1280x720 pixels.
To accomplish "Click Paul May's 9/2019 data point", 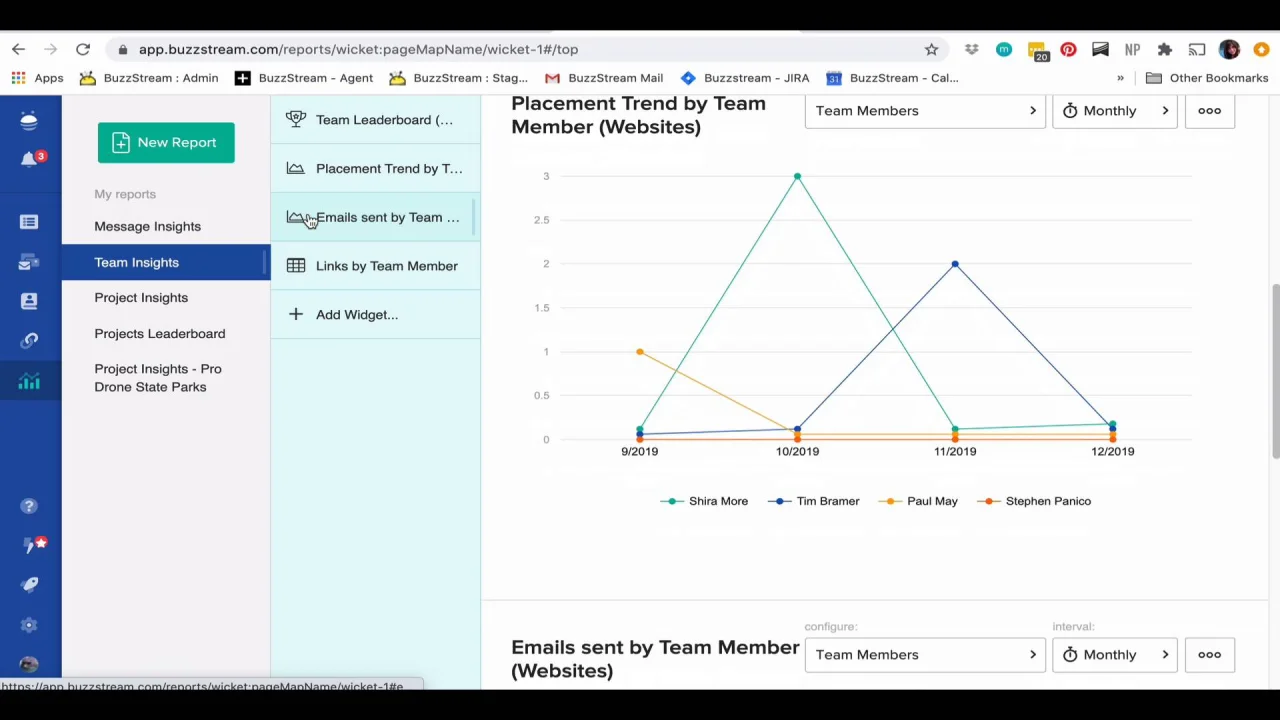I will pyautogui.click(x=640, y=352).
